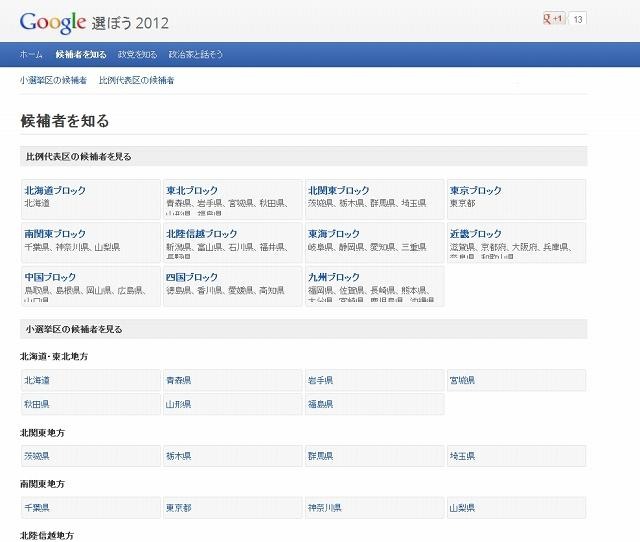Open the 四国ブロック link
Image resolution: width=640 pixels, height=542 pixels.
point(192,277)
